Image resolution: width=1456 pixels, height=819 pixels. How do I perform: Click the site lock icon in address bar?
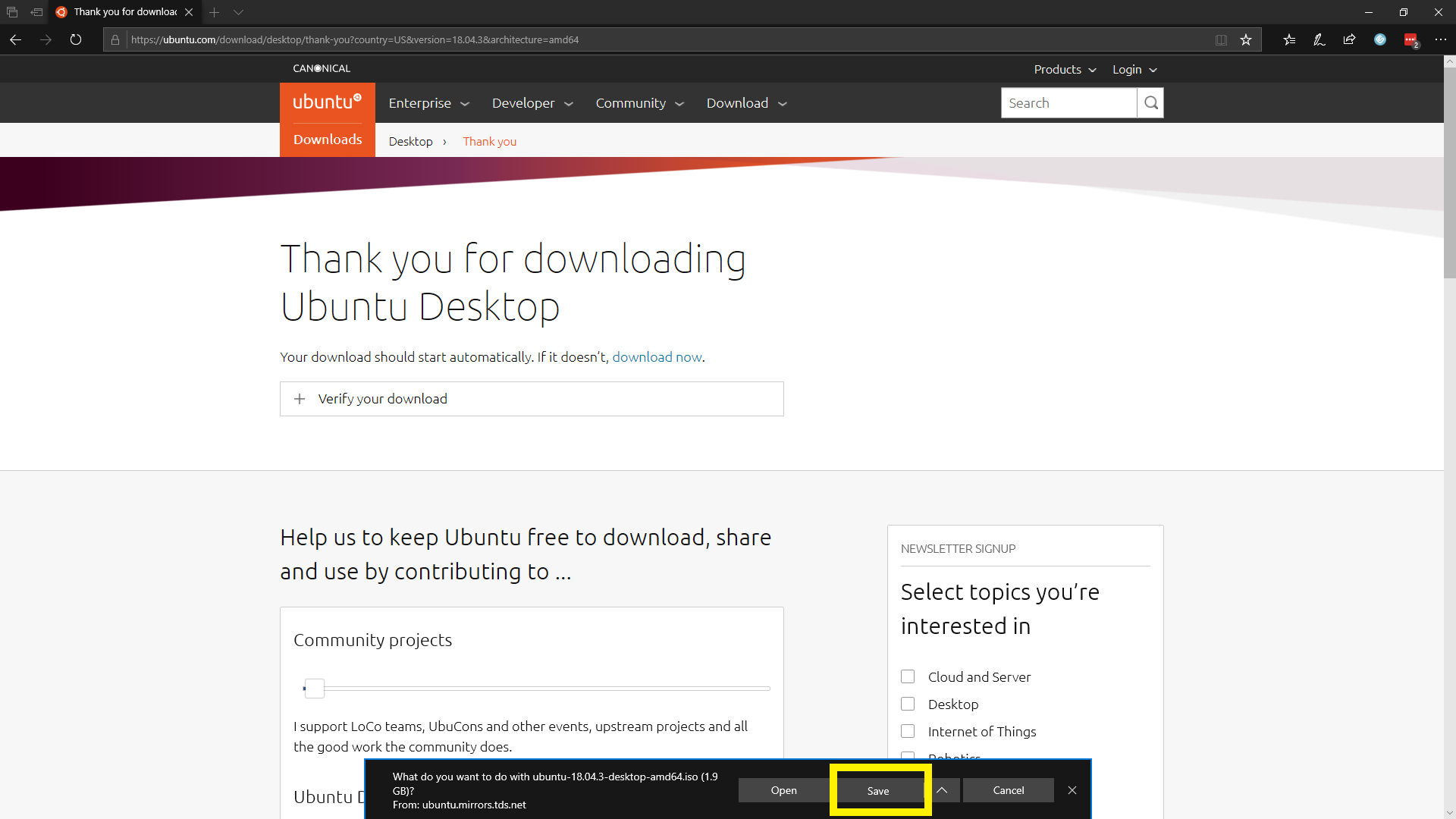tap(115, 40)
